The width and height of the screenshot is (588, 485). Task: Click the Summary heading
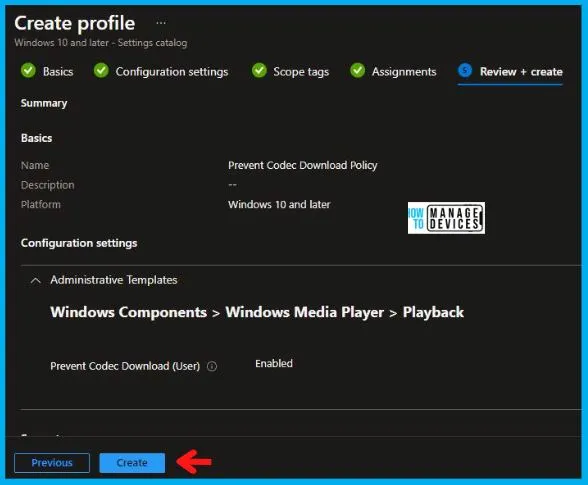[44, 103]
